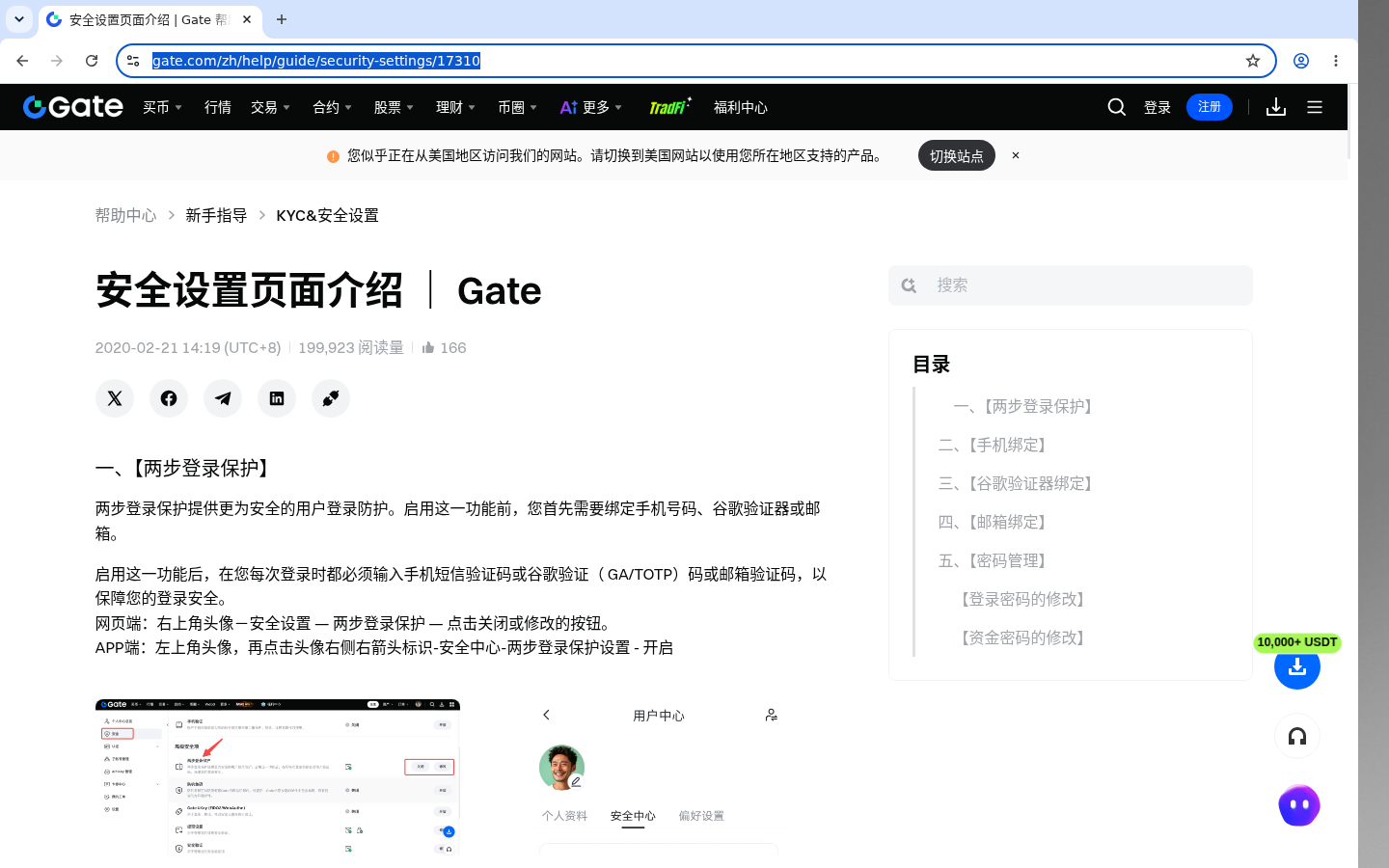Dismiss the region warning banner
The image size is (1389, 868).
(x=1016, y=155)
